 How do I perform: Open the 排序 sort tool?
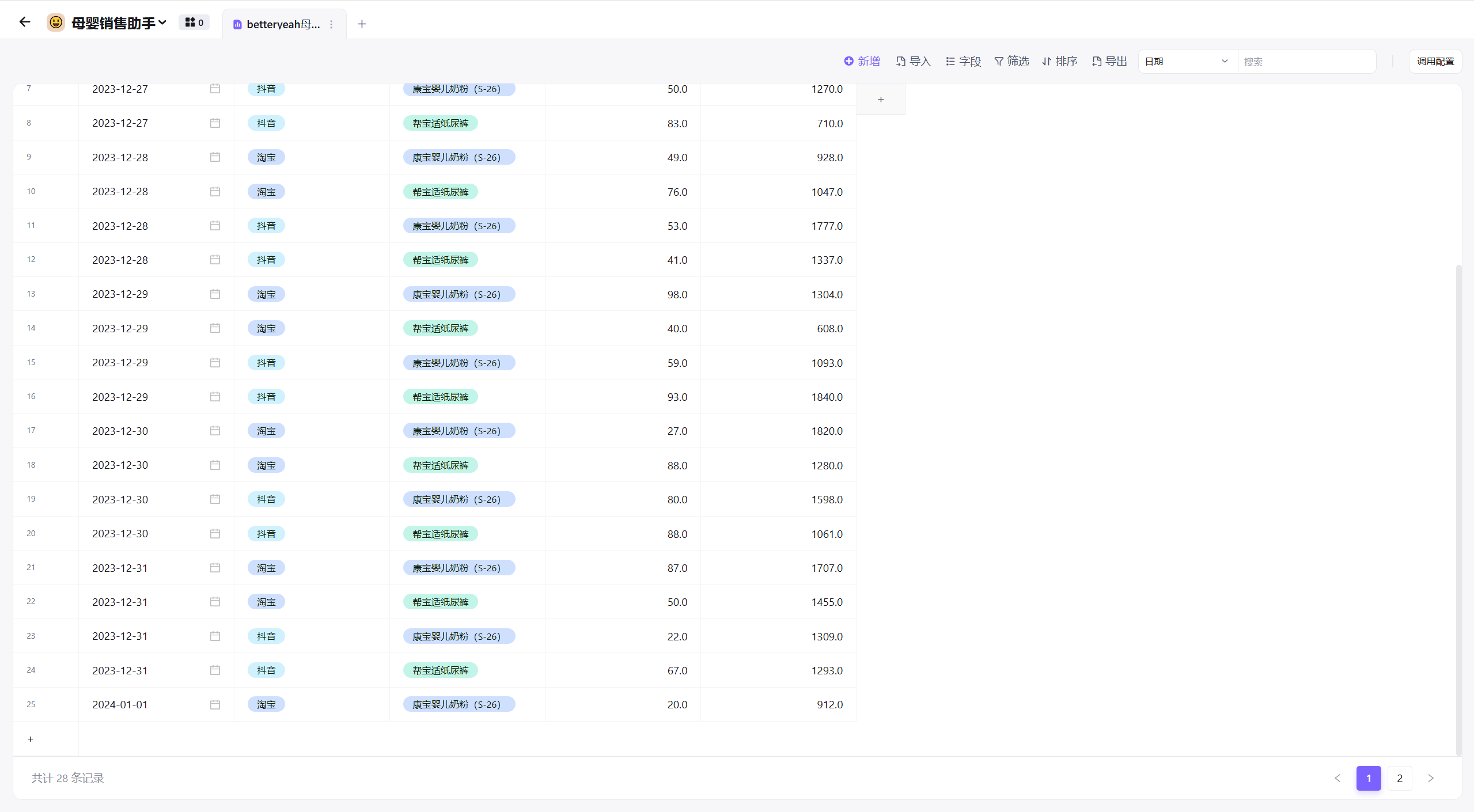click(x=1060, y=61)
